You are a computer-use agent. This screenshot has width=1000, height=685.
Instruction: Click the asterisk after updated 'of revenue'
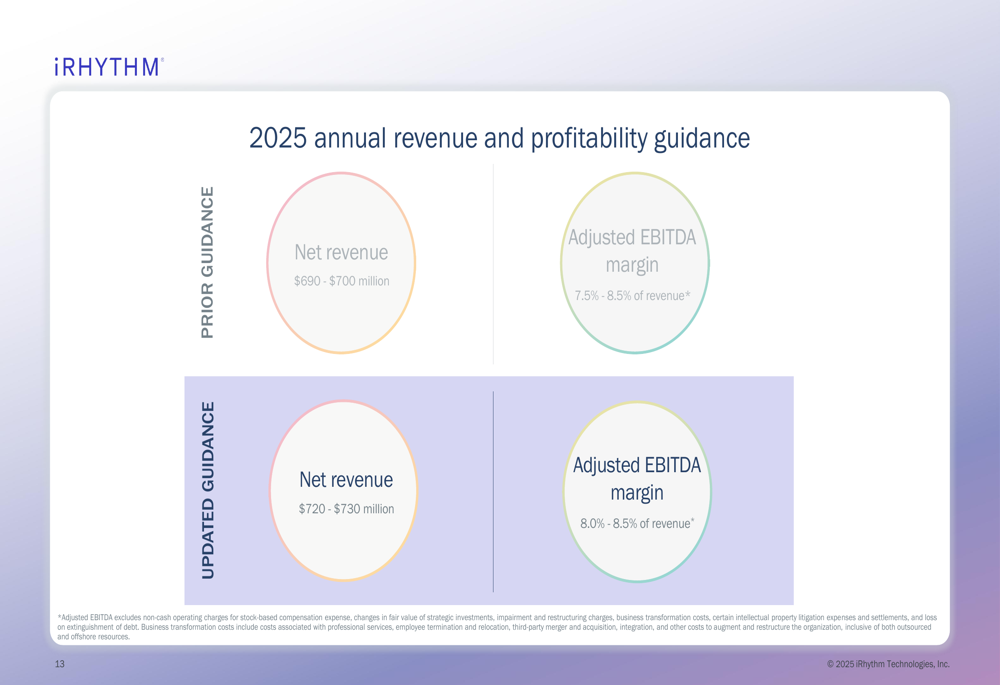point(693,520)
